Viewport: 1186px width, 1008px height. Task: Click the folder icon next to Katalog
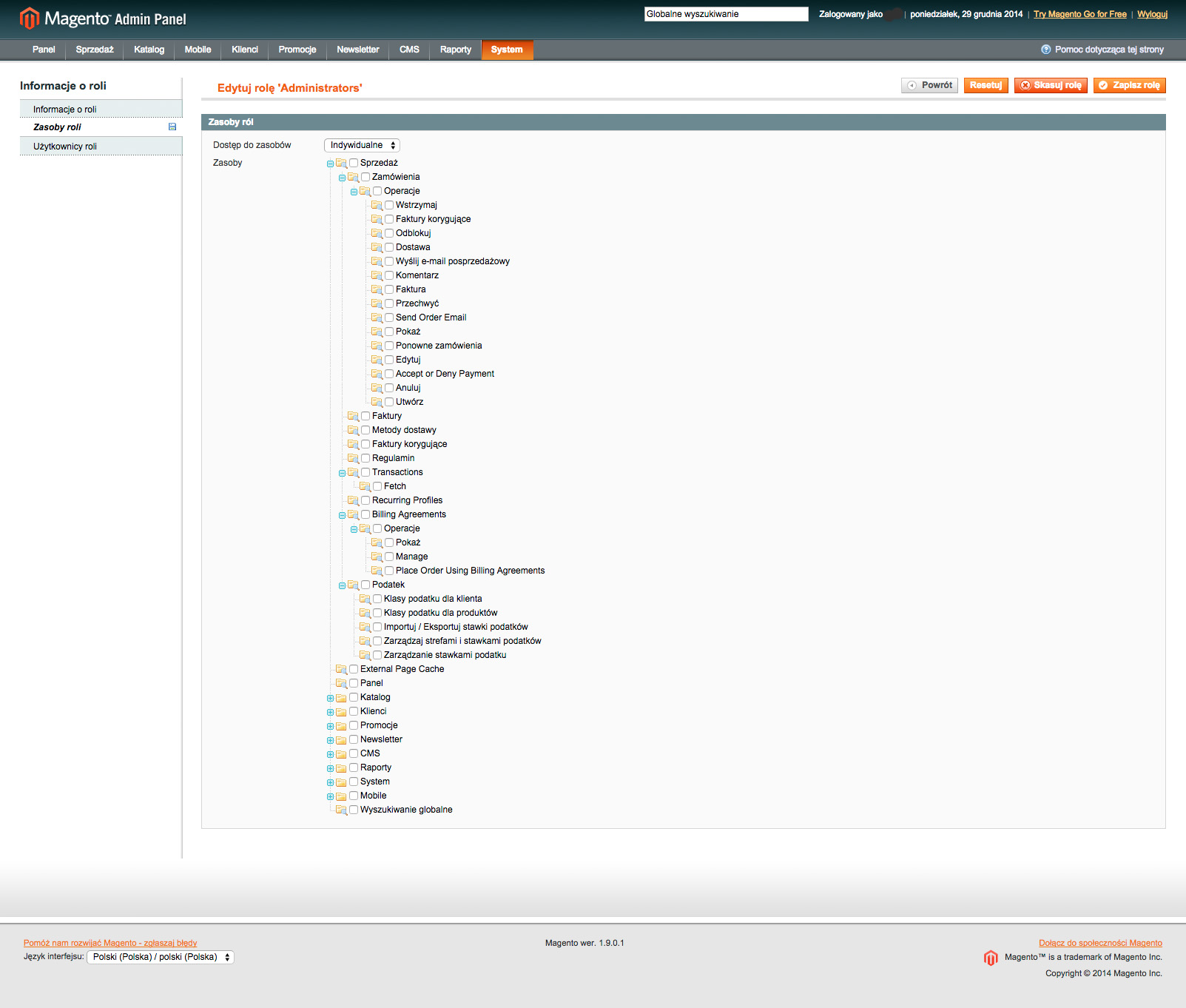click(x=341, y=698)
